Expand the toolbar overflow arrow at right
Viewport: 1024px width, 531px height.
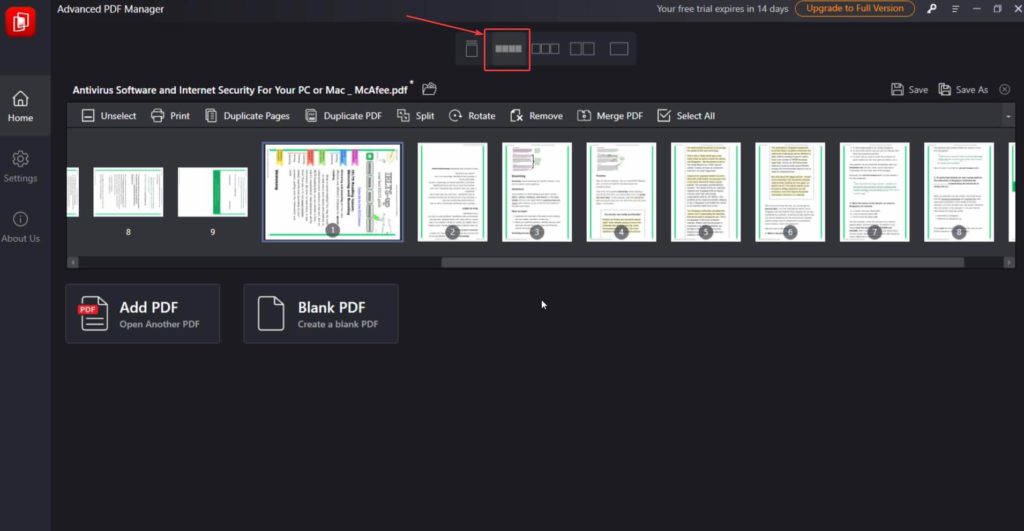[x=1008, y=116]
